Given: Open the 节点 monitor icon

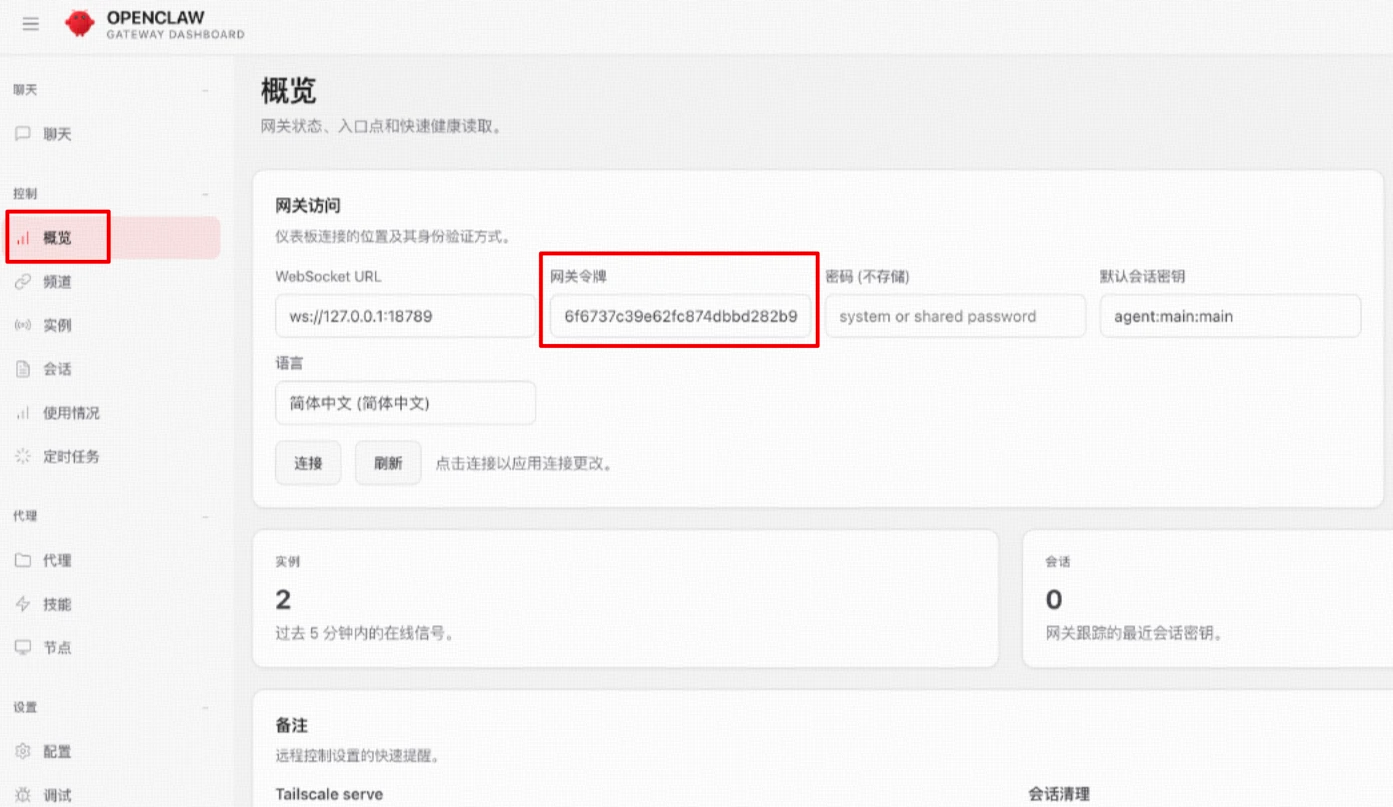Looking at the screenshot, I should (x=23, y=647).
